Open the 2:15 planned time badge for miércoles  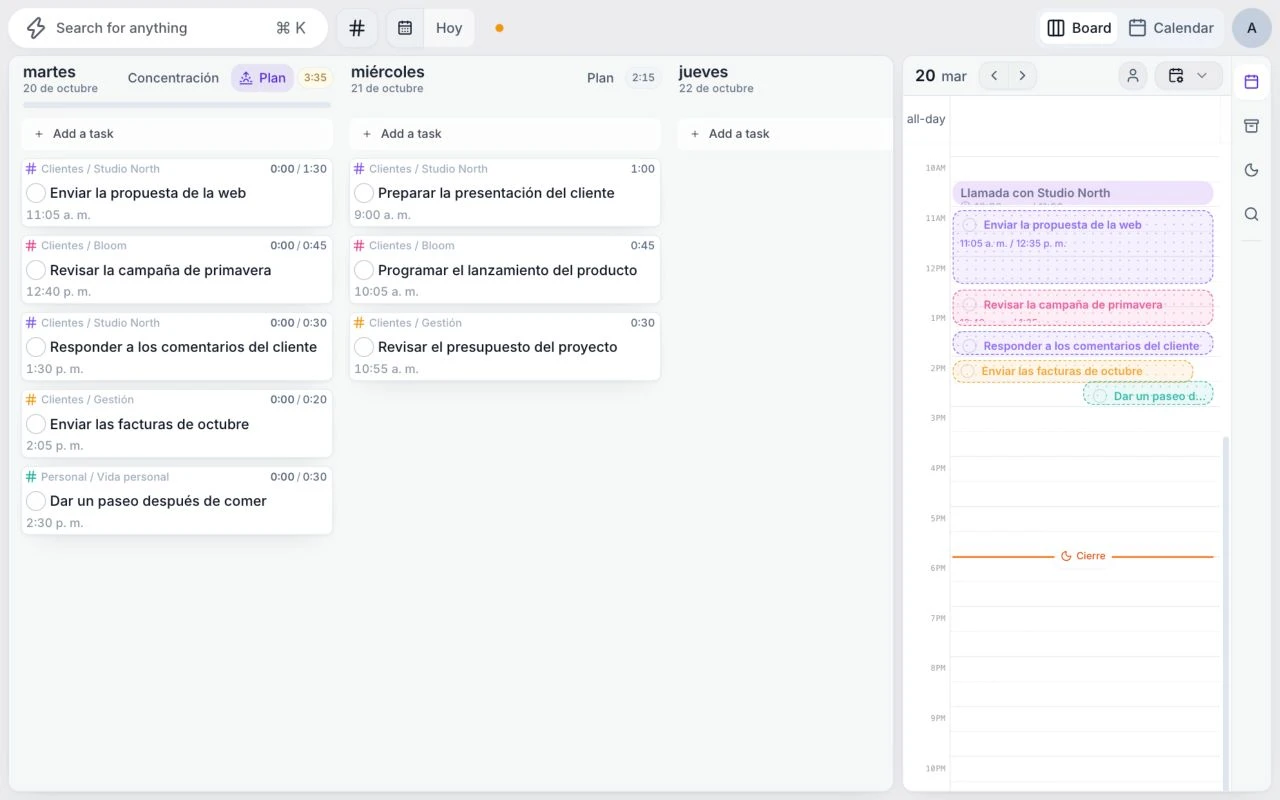click(x=643, y=78)
